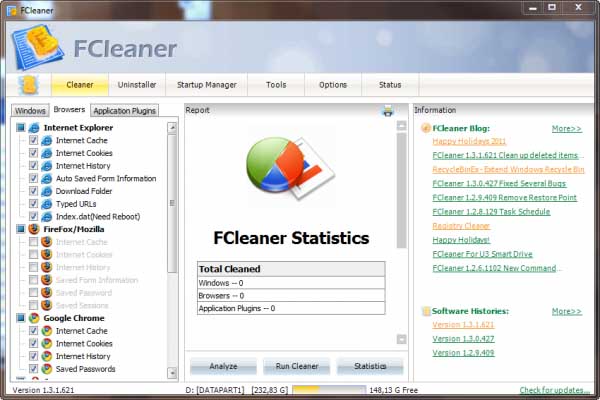Click the Chrome icon beside Saved Passwords
The image size is (600, 400).
point(47,369)
